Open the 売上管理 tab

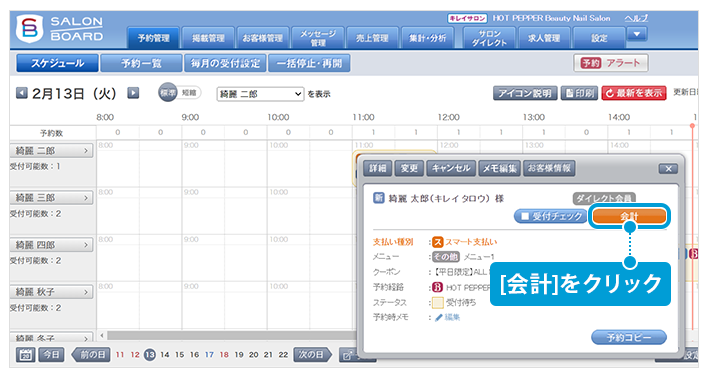(x=373, y=38)
